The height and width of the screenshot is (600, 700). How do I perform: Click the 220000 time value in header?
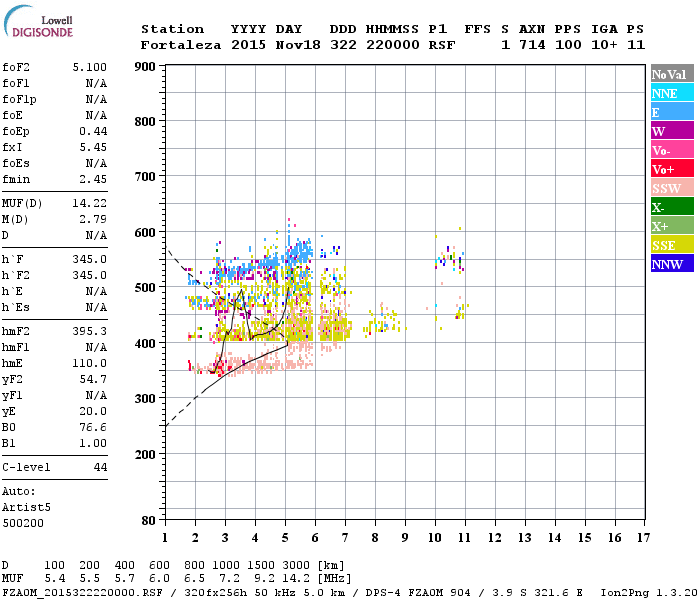point(393,45)
